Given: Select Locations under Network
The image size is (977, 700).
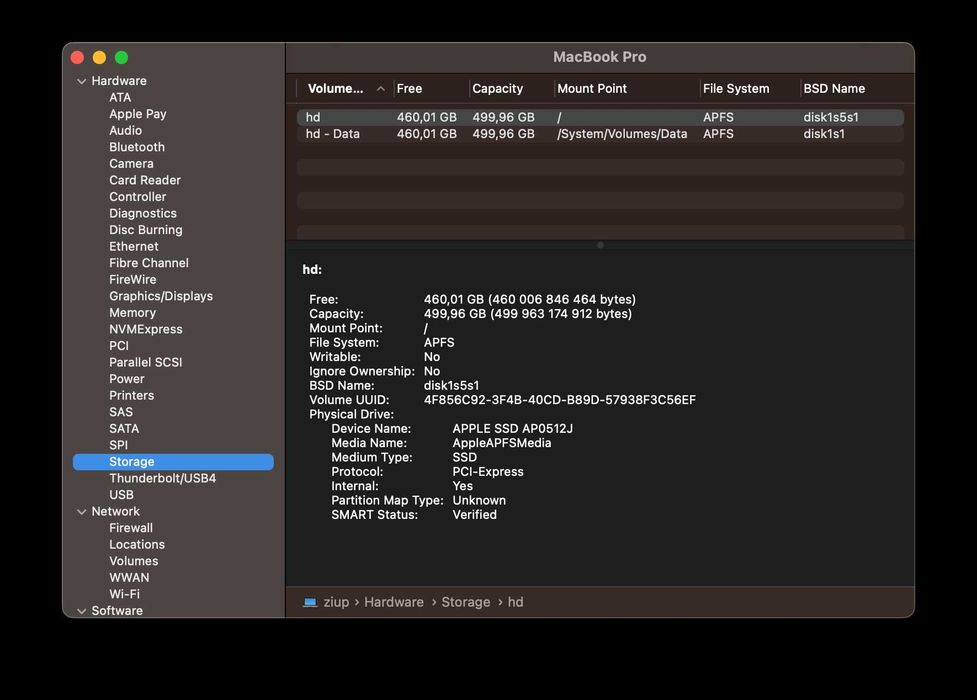Looking at the screenshot, I should tap(137, 544).
